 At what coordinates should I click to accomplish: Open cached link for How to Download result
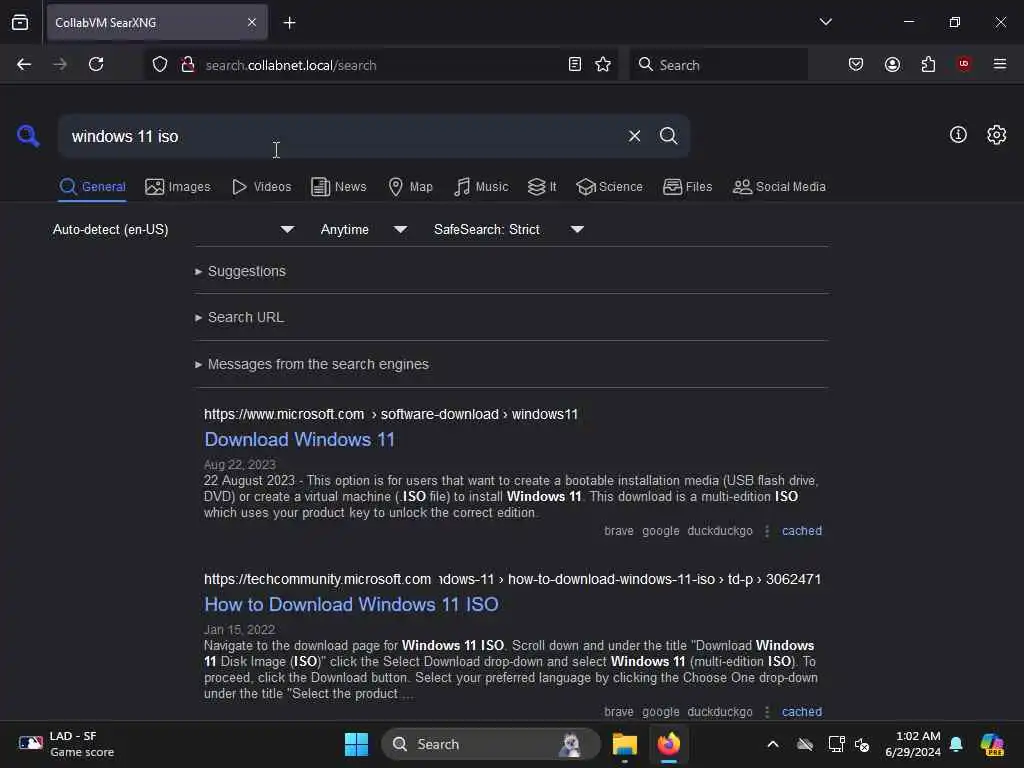pyautogui.click(x=802, y=712)
